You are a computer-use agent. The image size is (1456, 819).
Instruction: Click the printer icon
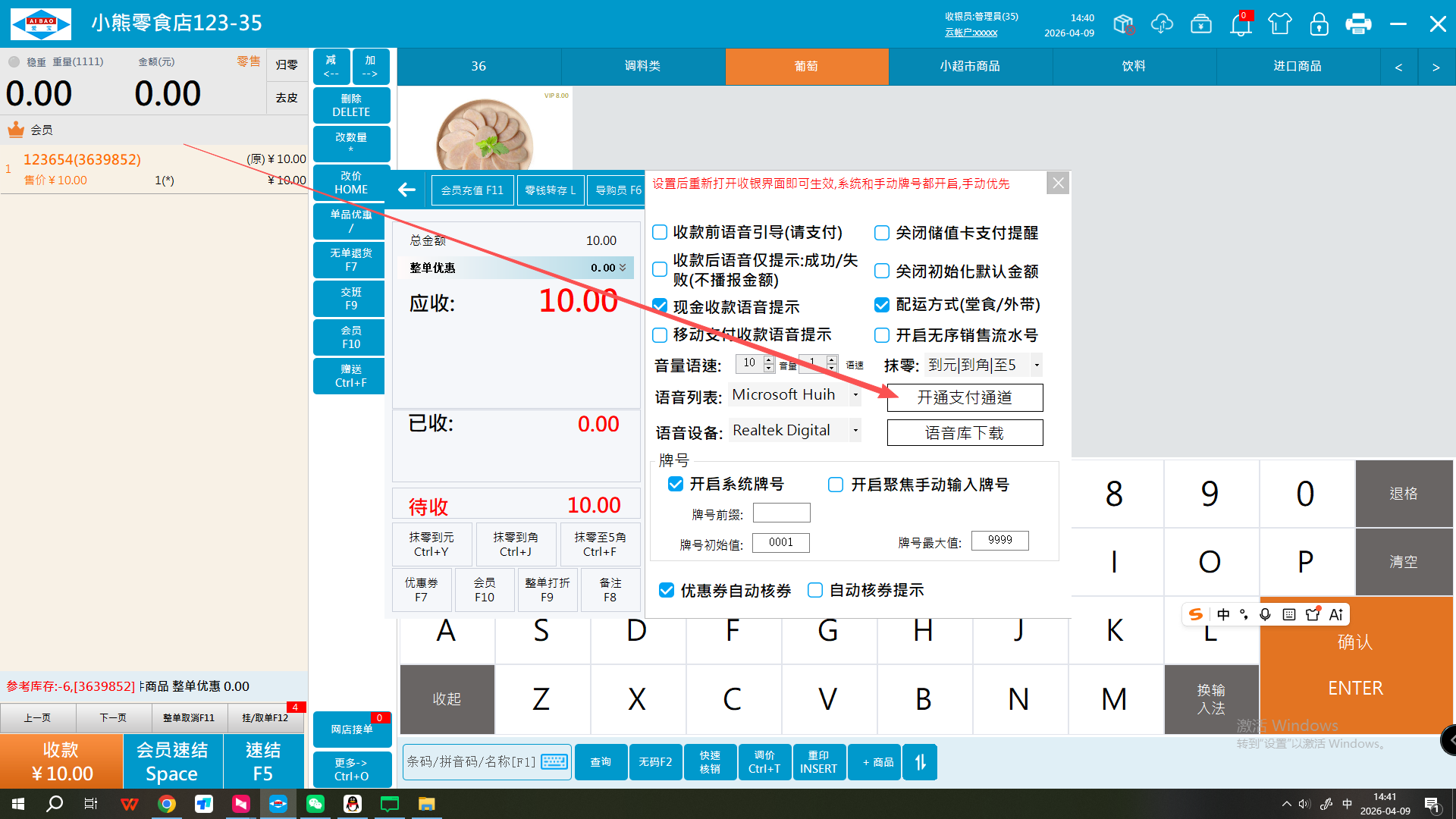[1358, 24]
